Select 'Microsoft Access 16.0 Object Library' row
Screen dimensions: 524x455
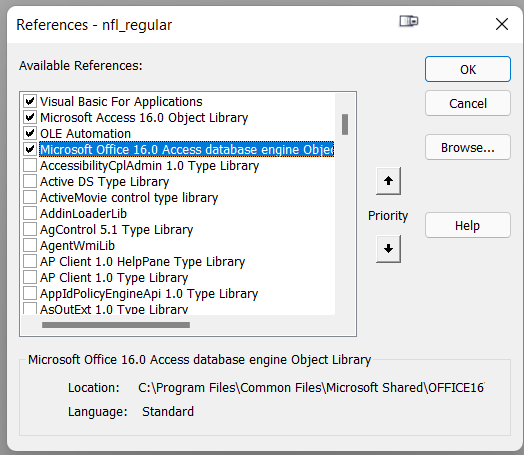[x=144, y=118]
